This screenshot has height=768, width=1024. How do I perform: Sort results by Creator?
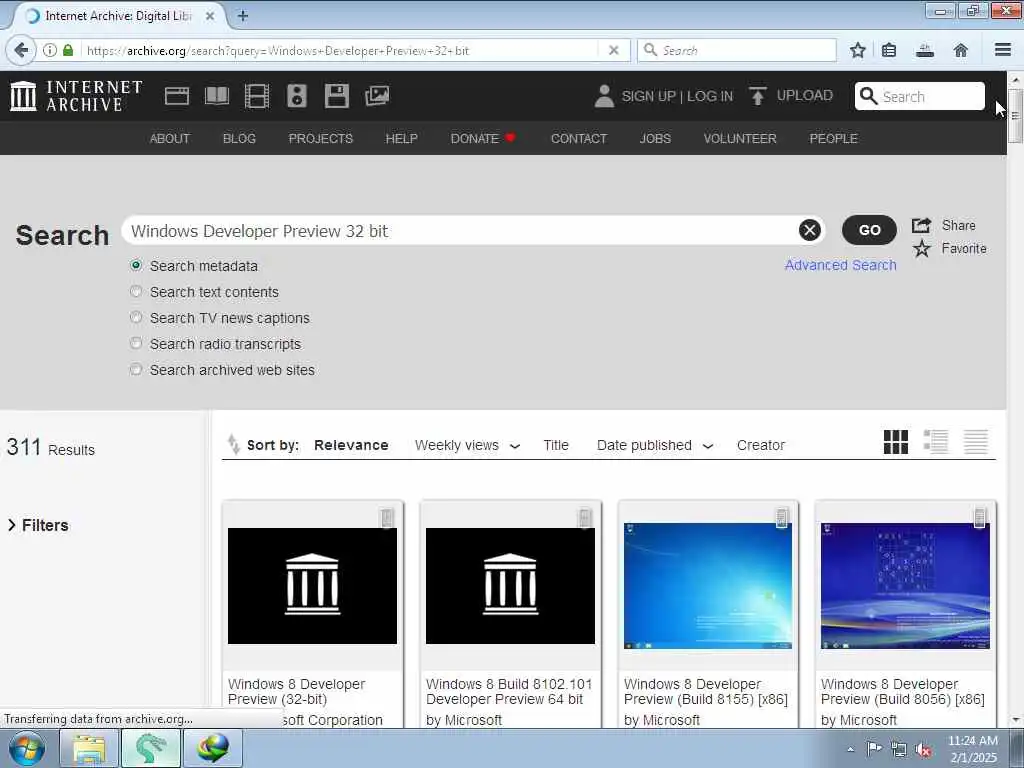[761, 445]
